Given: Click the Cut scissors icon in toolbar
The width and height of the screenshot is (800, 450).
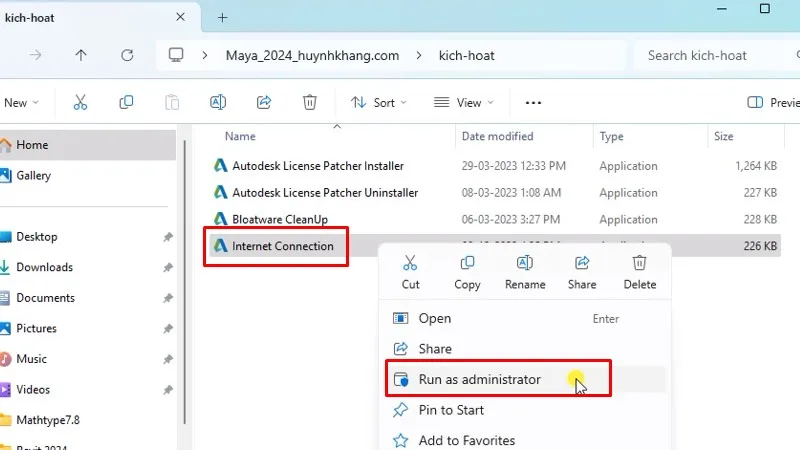Looking at the screenshot, I should pyautogui.click(x=80, y=103).
